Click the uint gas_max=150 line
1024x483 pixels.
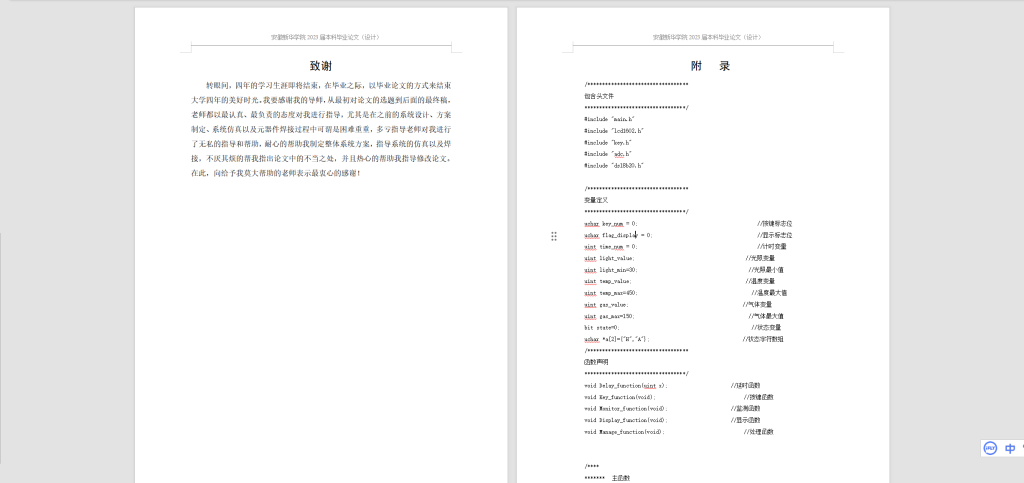tap(610, 316)
